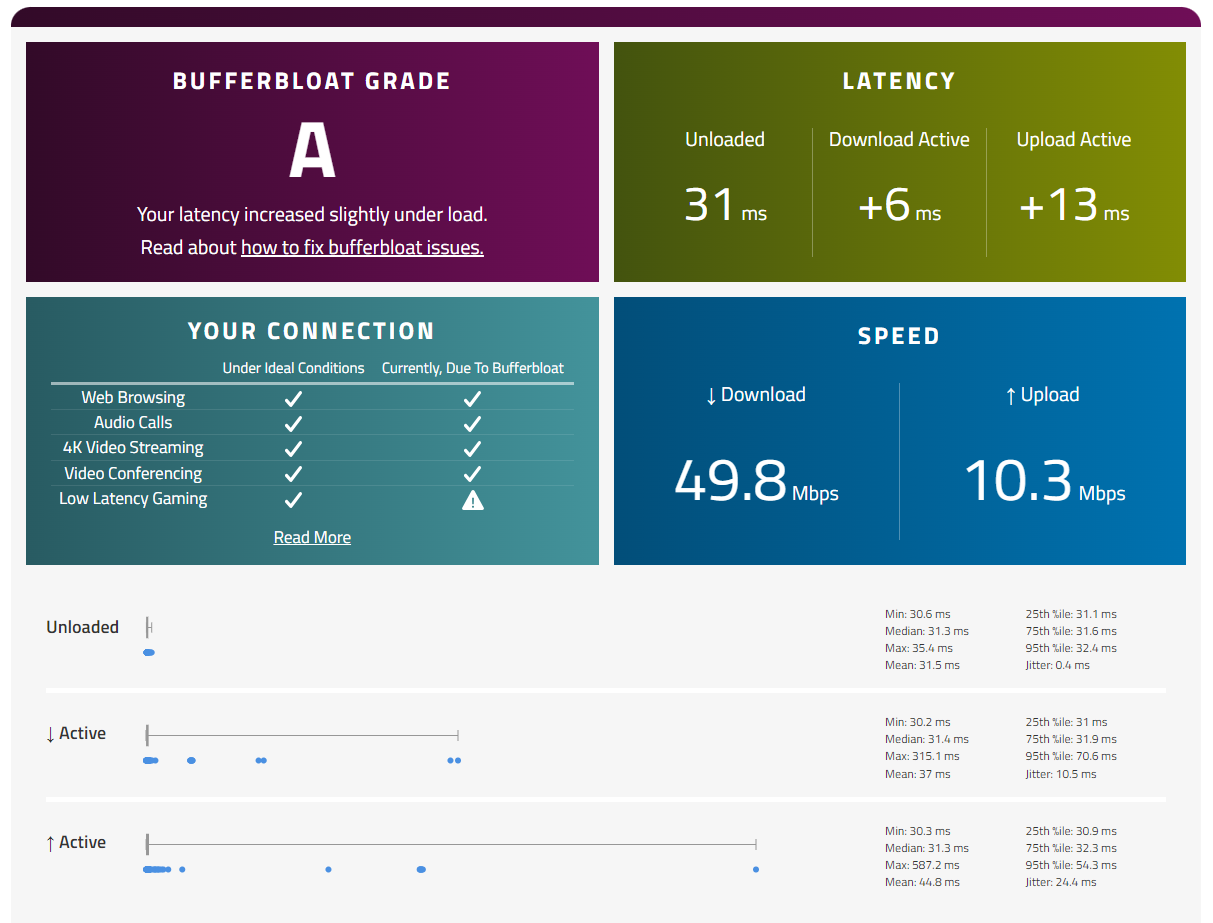1213x923 pixels.
Task: Click the +6 ms Download Active value
Action: (x=899, y=205)
